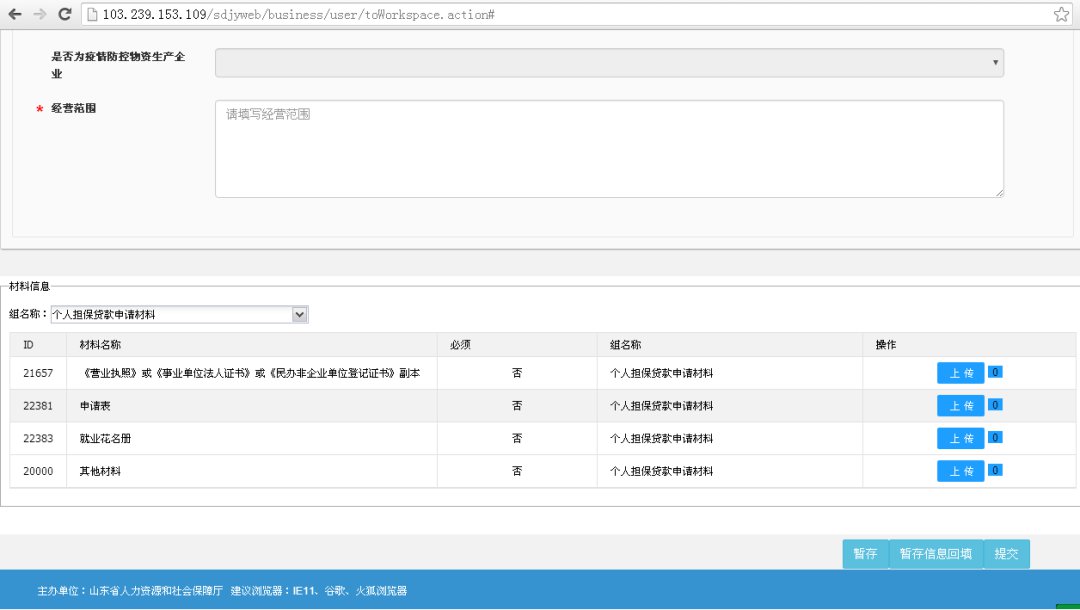This screenshot has height=610, width=1080.
Task: Submit the form with 提交 button
Action: click(x=1006, y=554)
